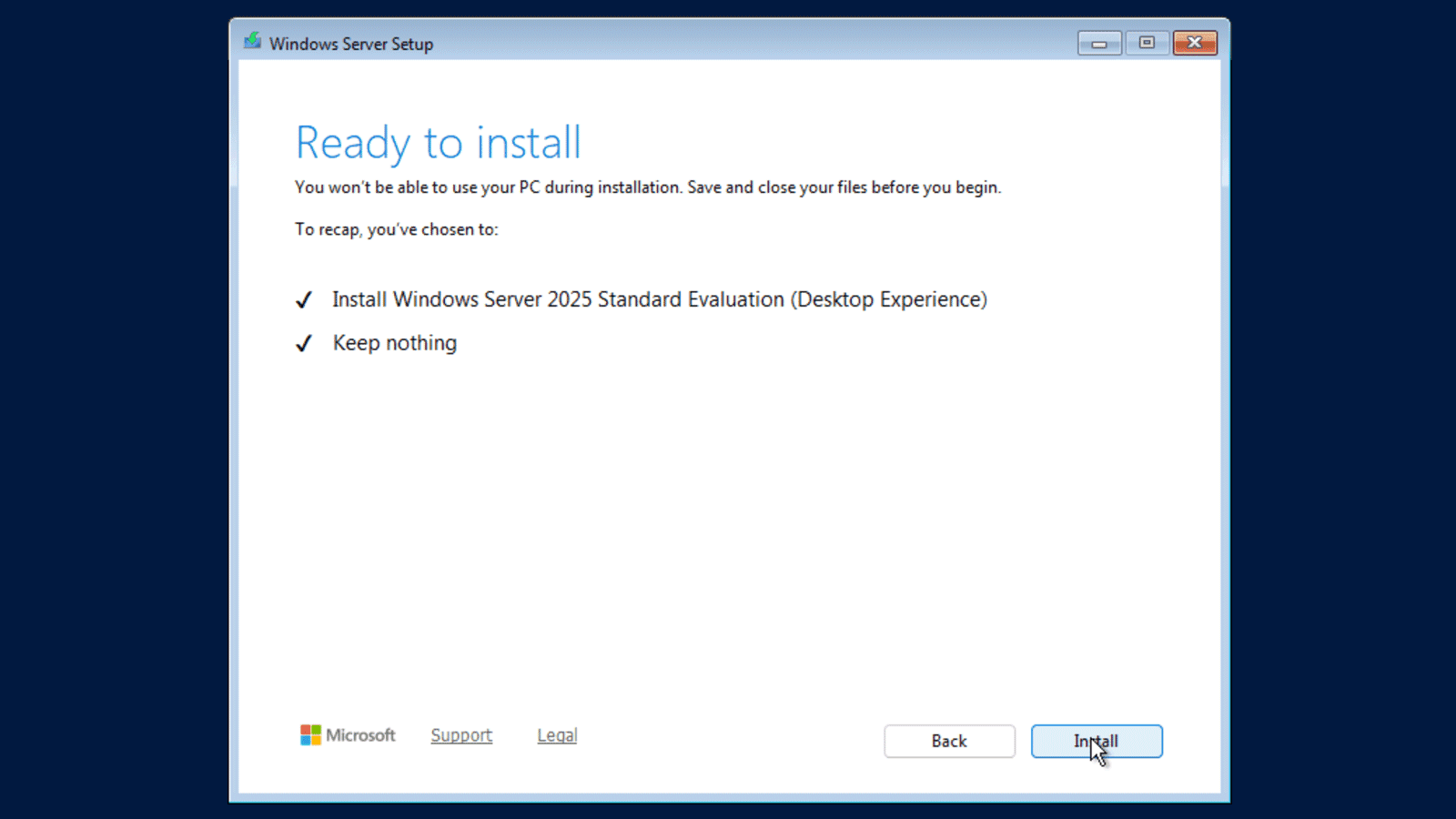Screen dimensions: 1456x819
Task: Click the 'Ready to install' heading
Action: pyautogui.click(x=439, y=143)
